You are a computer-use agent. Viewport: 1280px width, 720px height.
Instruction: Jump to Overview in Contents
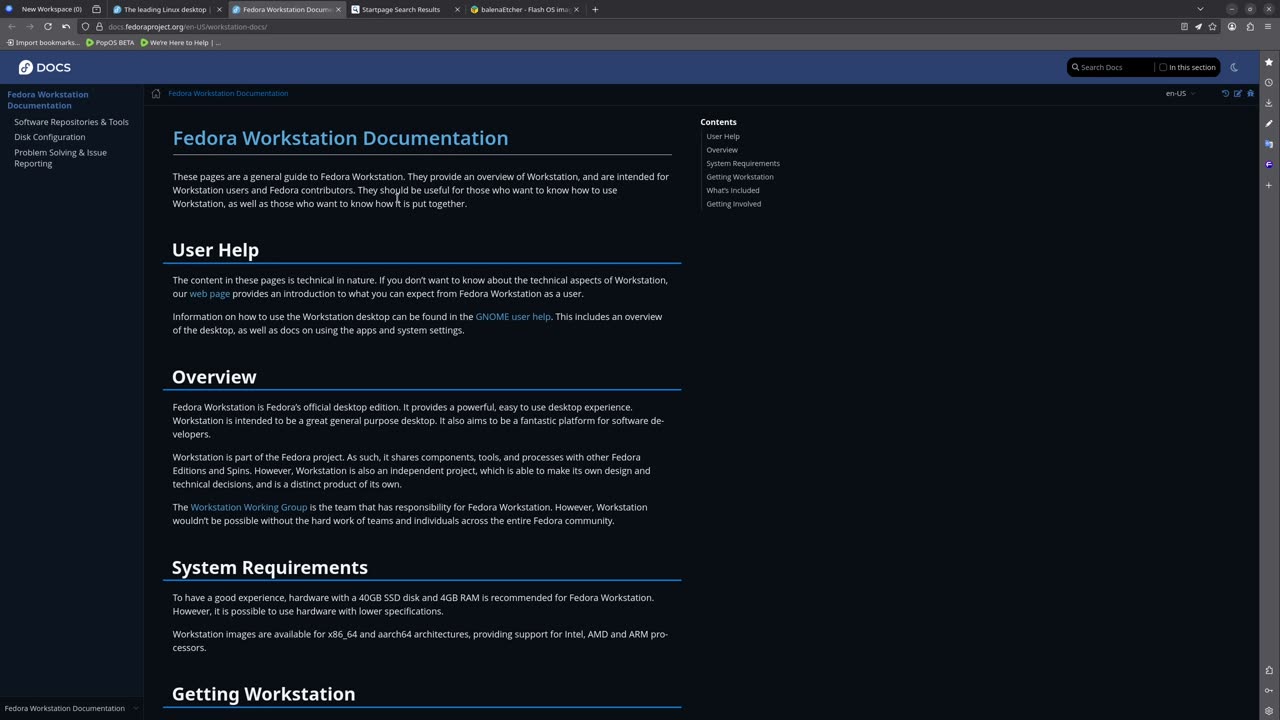tap(722, 150)
